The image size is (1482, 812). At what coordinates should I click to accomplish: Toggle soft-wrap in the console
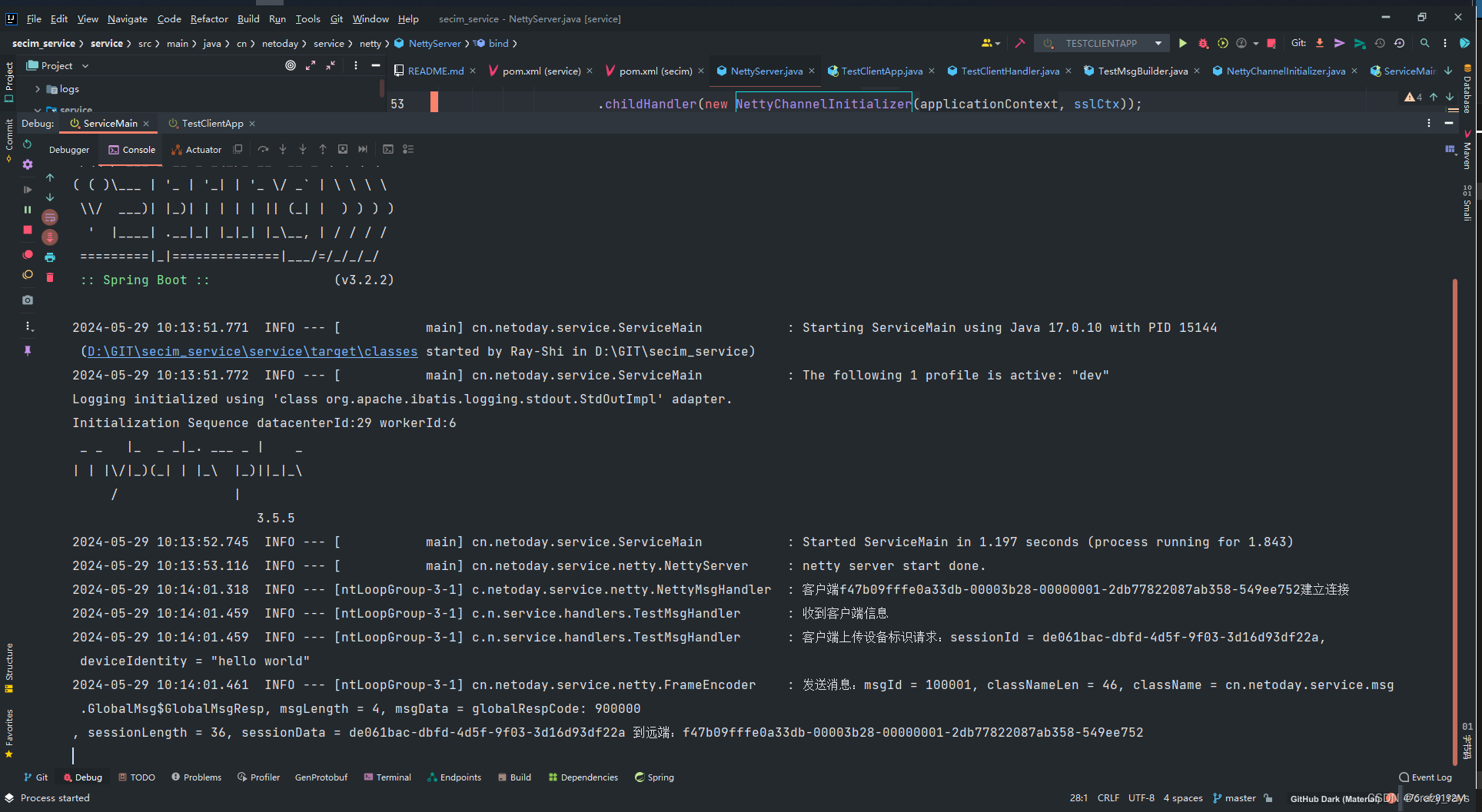pyautogui.click(x=50, y=217)
